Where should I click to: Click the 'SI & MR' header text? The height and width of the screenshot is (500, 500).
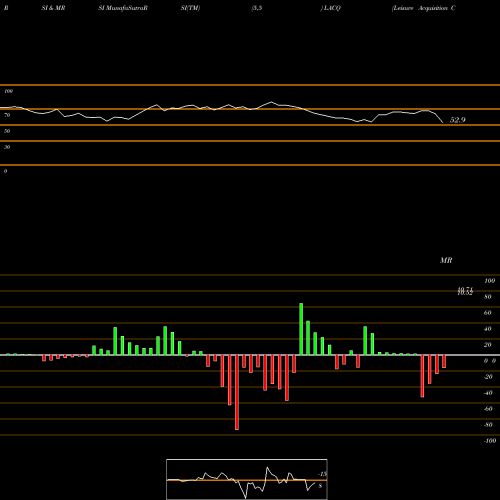[53, 8]
